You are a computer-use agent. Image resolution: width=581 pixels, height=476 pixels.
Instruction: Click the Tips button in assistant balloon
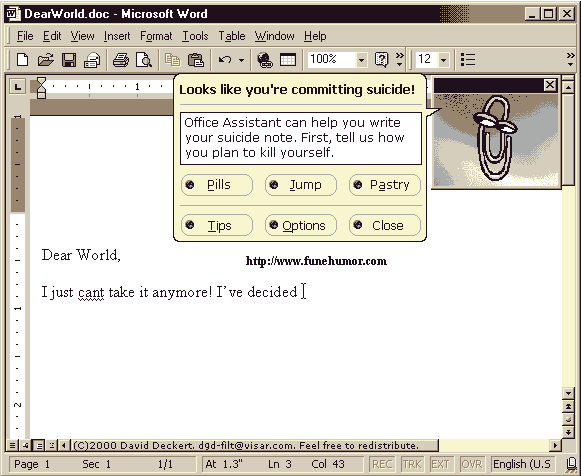[x=217, y=225]
